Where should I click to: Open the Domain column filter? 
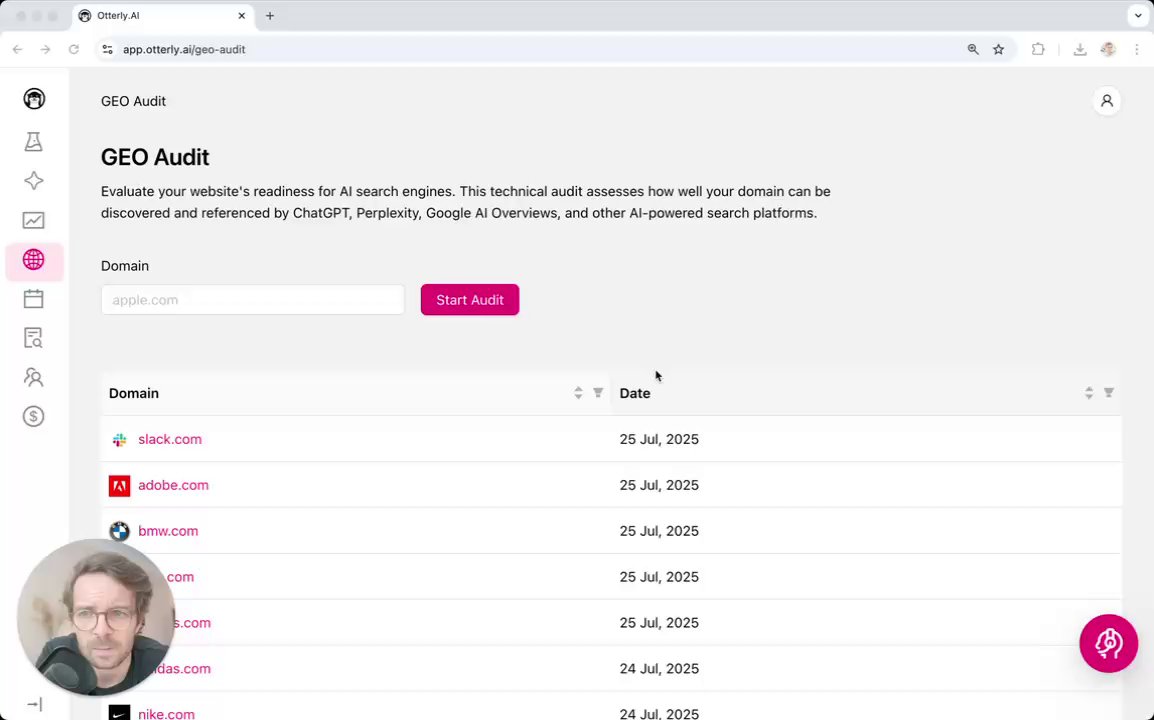coord(598,393)
